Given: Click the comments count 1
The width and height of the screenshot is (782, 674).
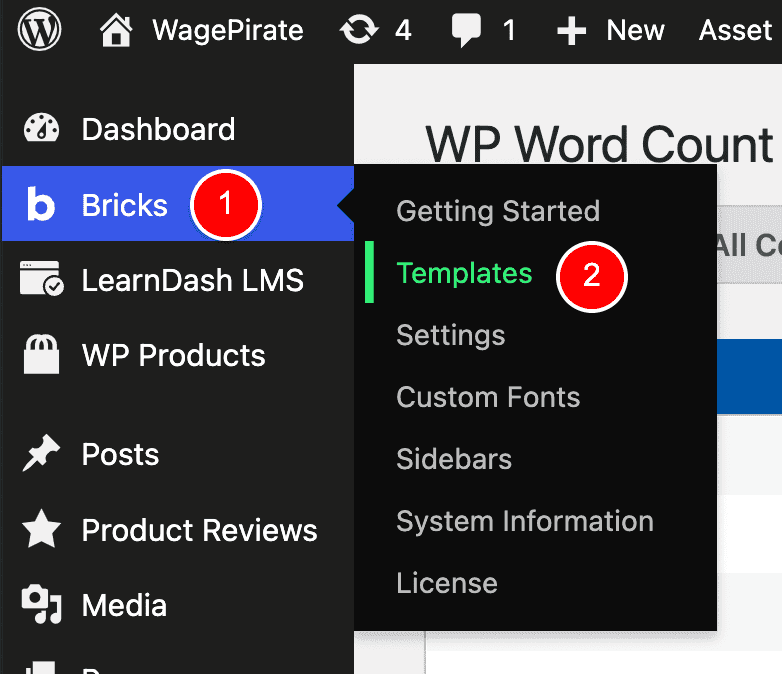Looking at the screenshot, I should pyautogui.click(x=509, y=30).
